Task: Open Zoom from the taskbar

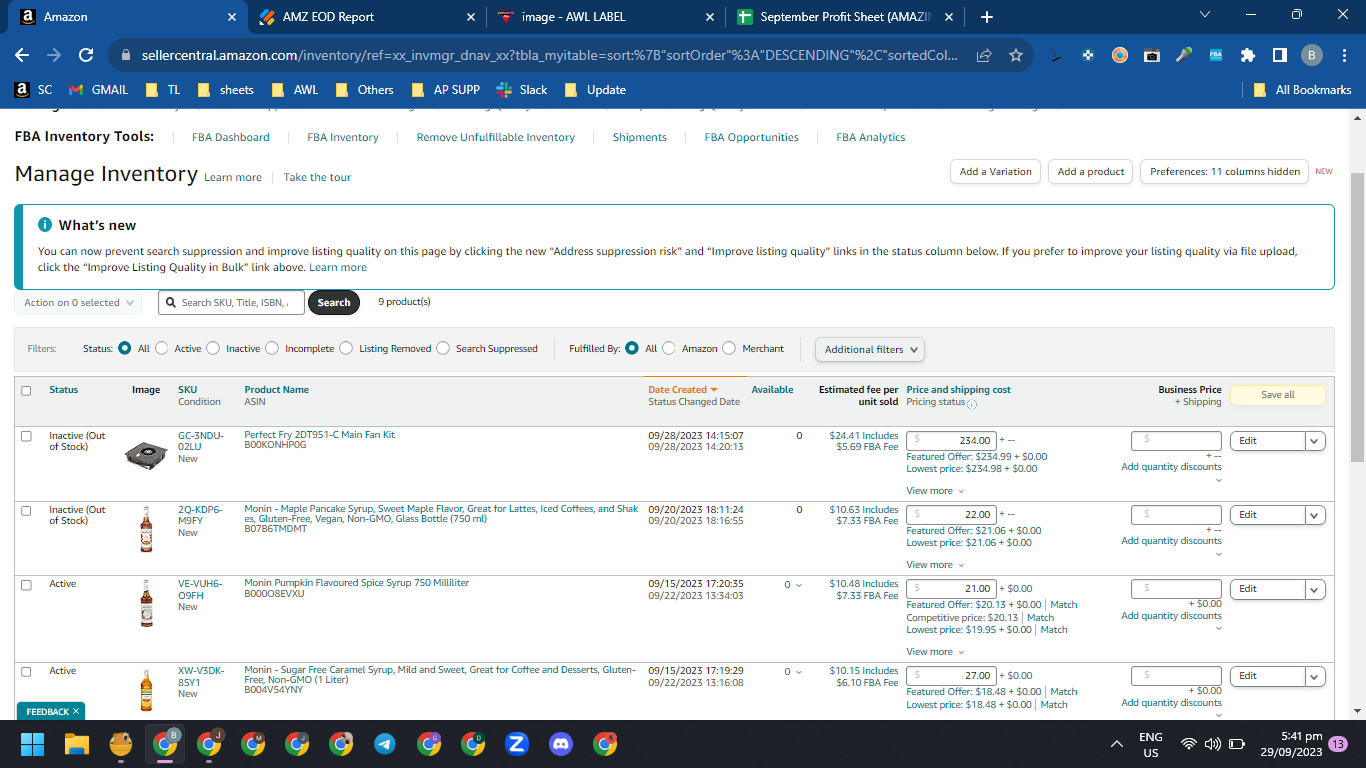Action: pos(517,744)
